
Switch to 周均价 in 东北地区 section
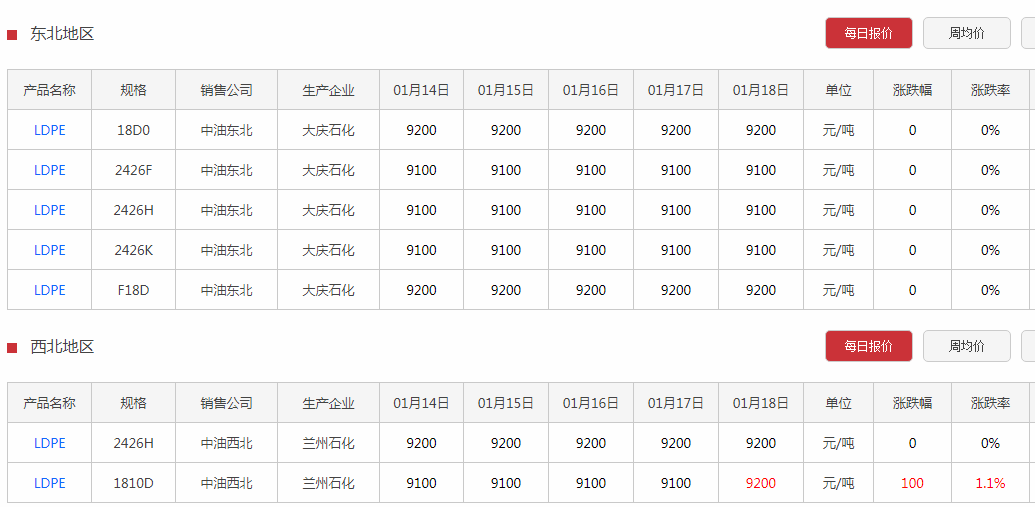click(x=966, y=33)
